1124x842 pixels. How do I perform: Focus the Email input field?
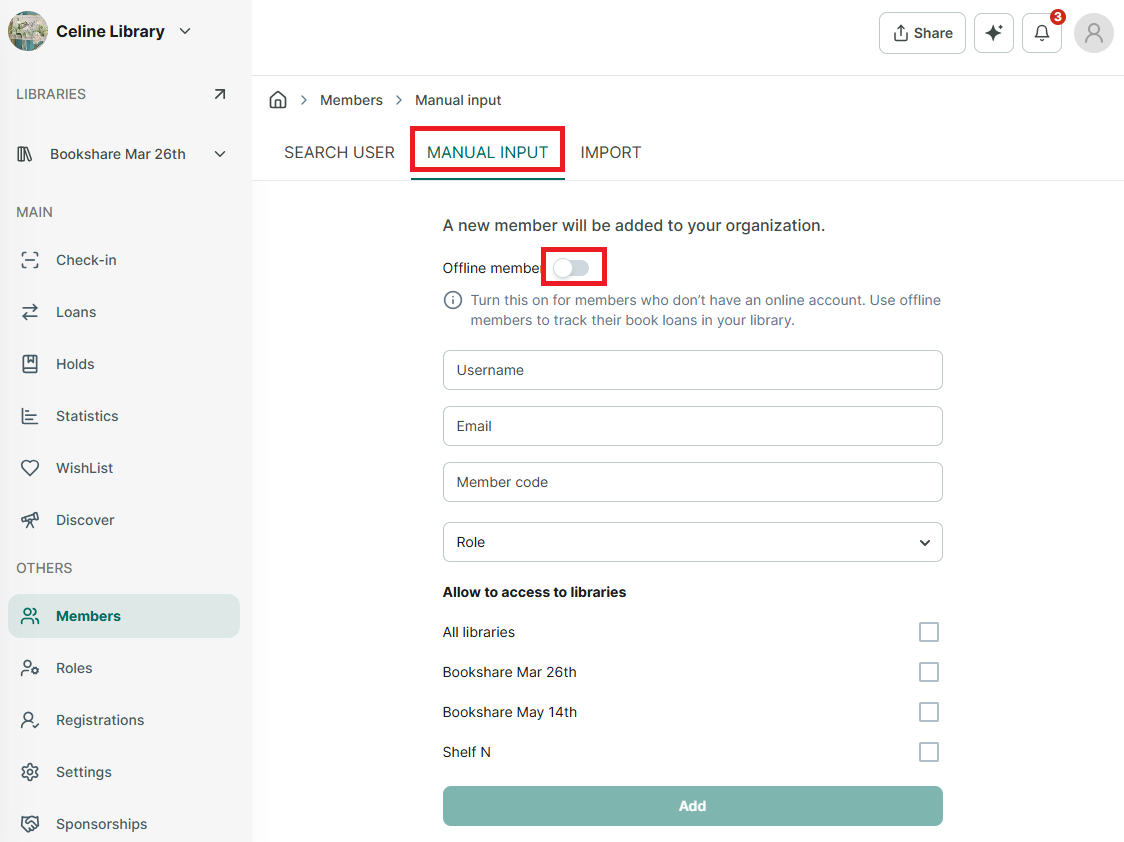pyautogui.click(x=692, y=426)
